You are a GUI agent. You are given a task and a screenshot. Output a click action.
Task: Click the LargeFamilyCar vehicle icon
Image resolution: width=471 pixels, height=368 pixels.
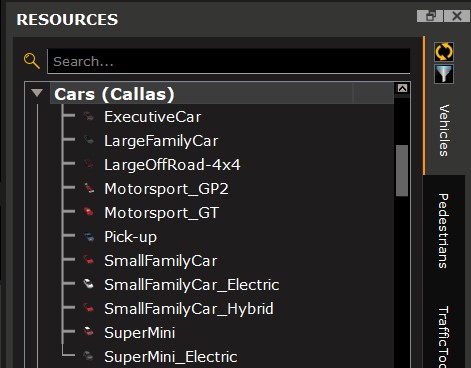[89, 140]
